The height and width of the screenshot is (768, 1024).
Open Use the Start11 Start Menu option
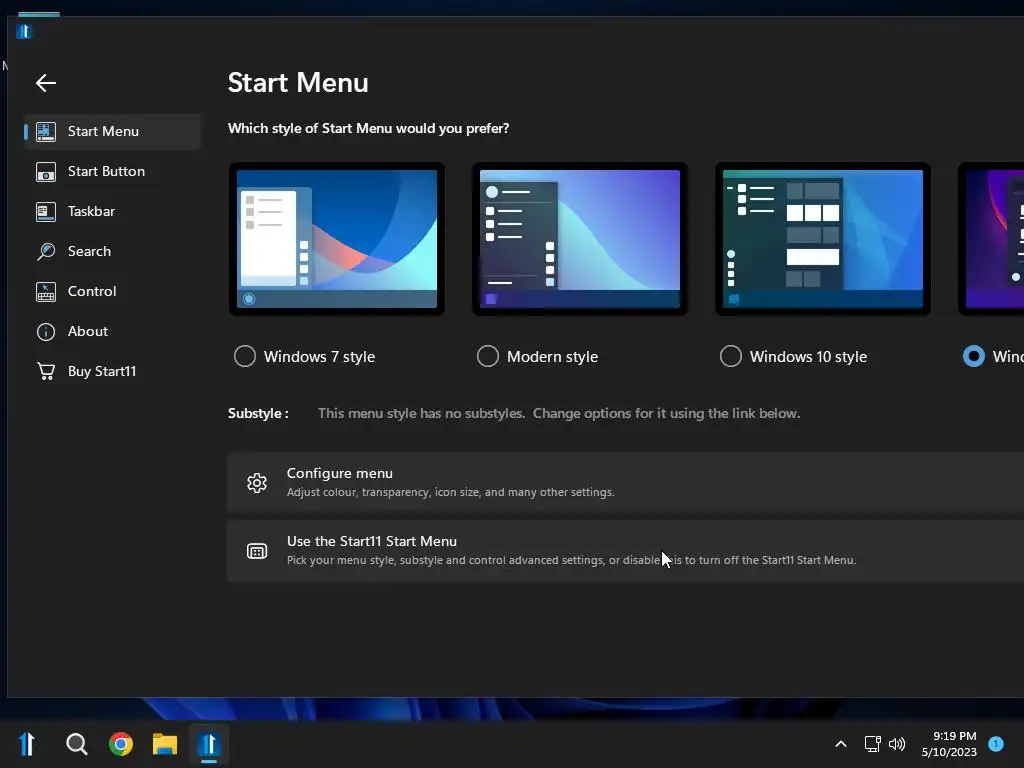point(625,551)
